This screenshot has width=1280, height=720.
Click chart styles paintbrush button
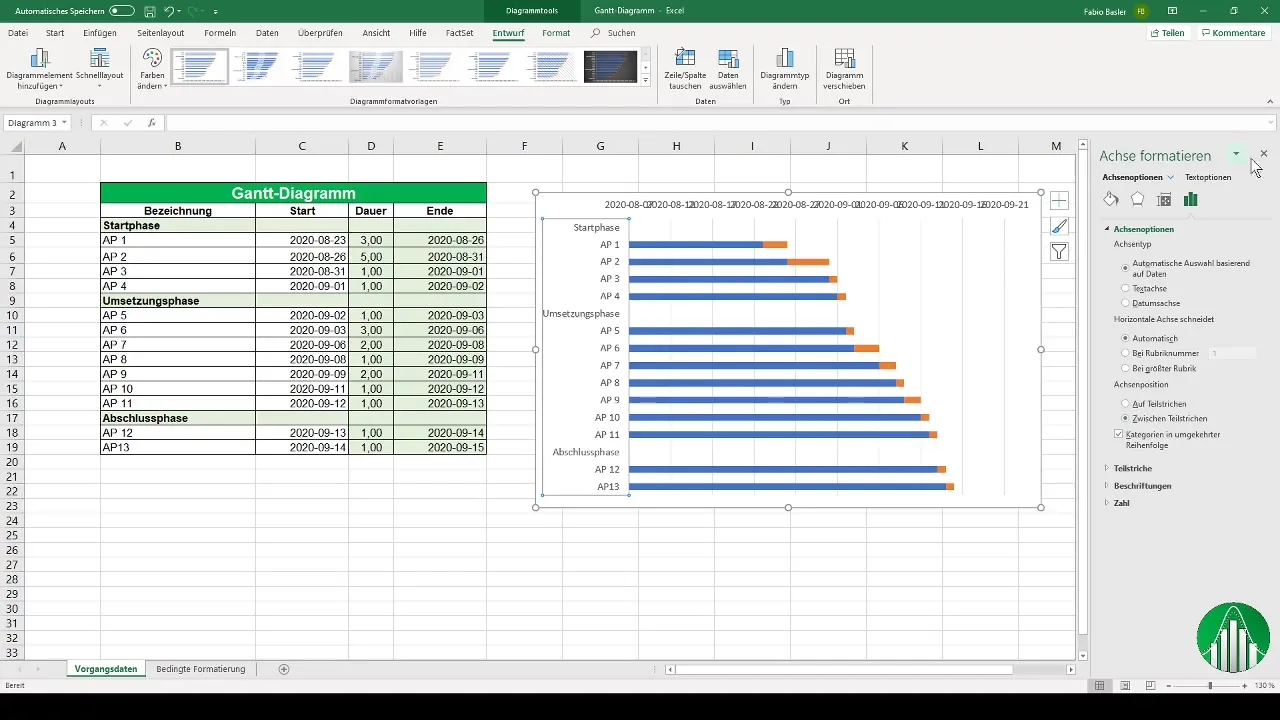1060,226
